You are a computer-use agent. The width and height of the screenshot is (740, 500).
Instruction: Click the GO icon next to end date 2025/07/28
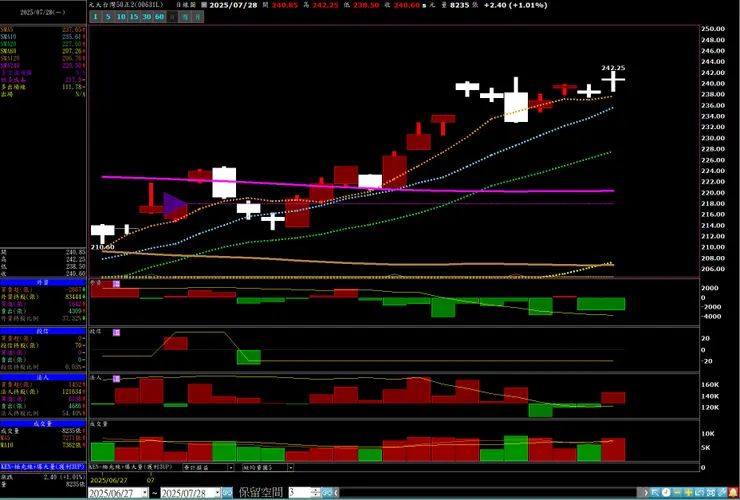click(x=227, y=493)
